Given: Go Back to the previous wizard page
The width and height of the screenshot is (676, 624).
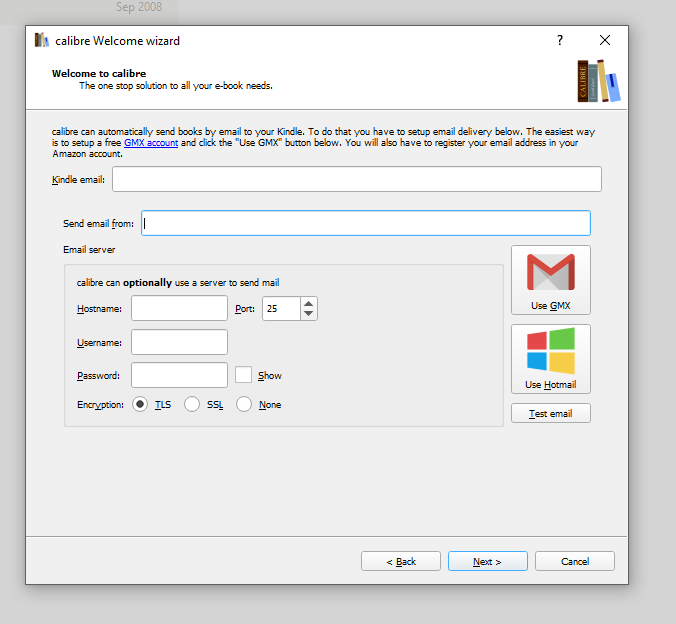Looking at the screenshot, I should [401, 561].
